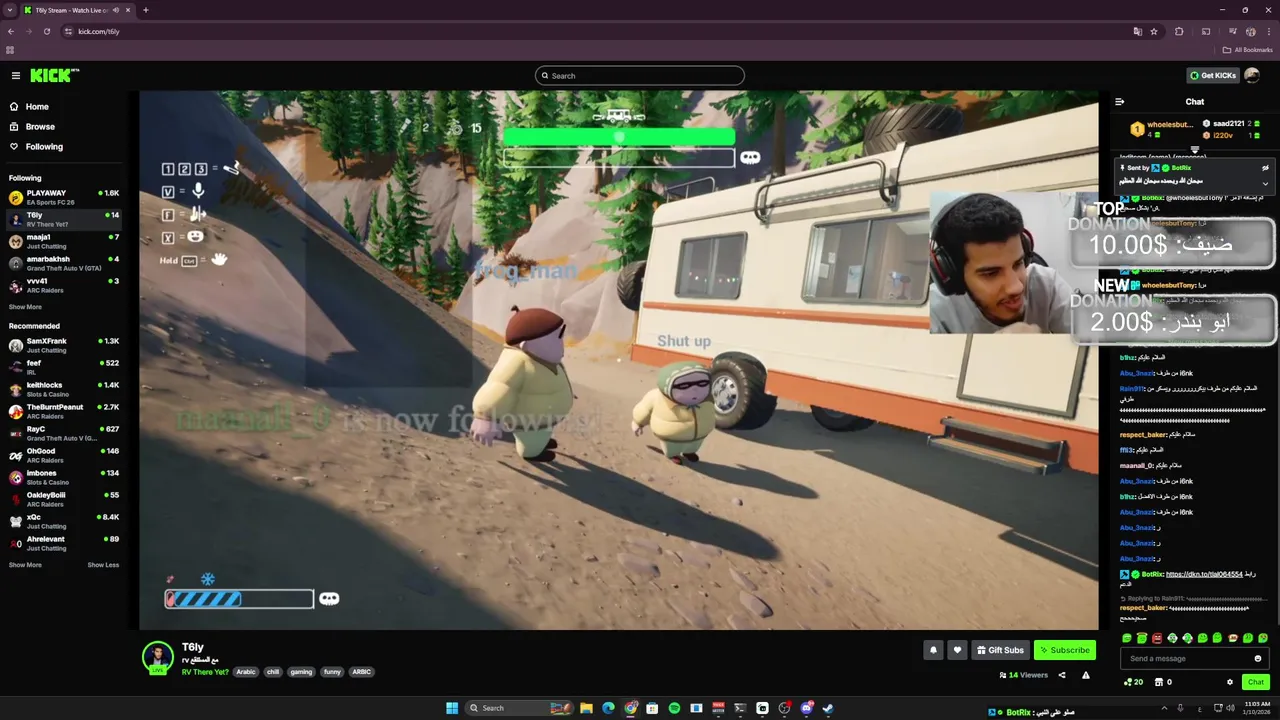This screenshot has height=720, width=1280.
Task: Open taskbar clock 11:03 AM
Action: tap(1257, 708)
